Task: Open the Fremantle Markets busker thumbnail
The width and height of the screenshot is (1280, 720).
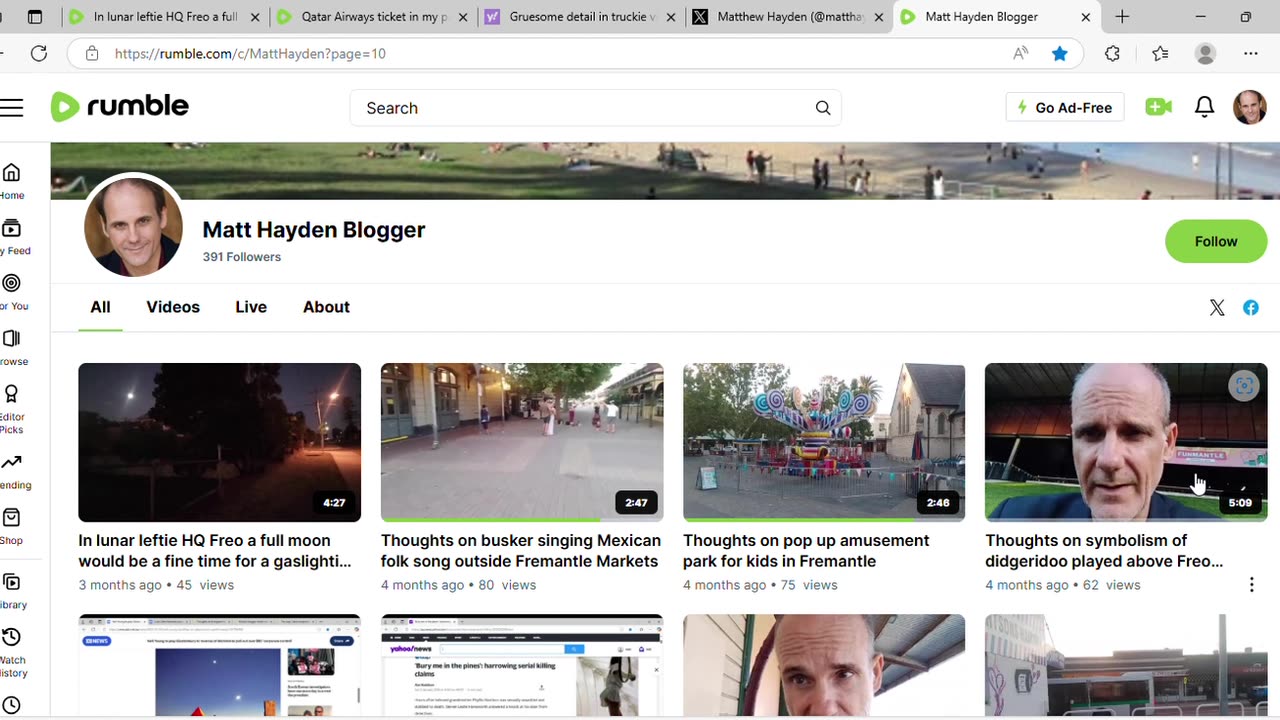Action: (x=522, y=442)
